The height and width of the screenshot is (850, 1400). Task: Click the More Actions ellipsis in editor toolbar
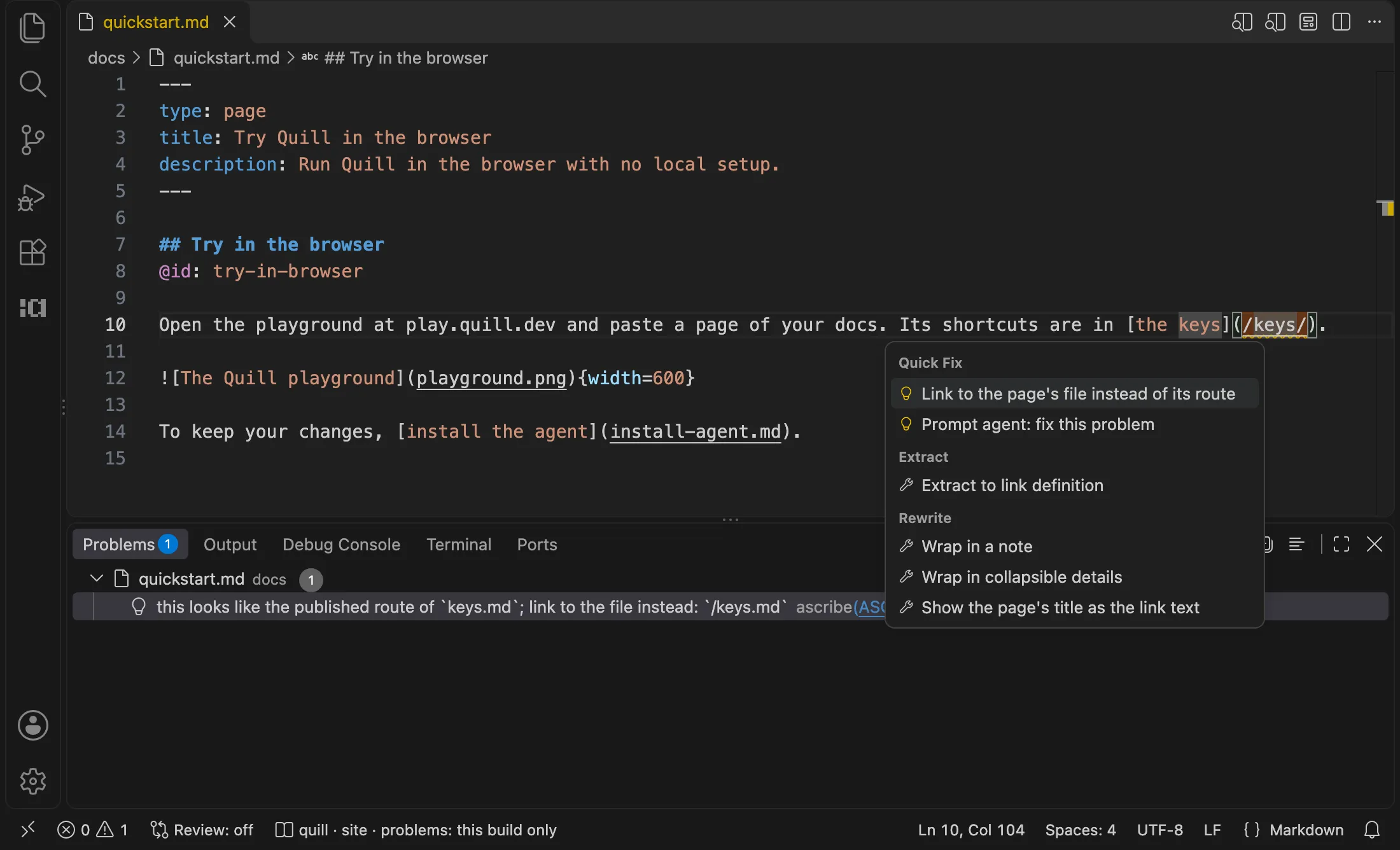[1375, 22]
